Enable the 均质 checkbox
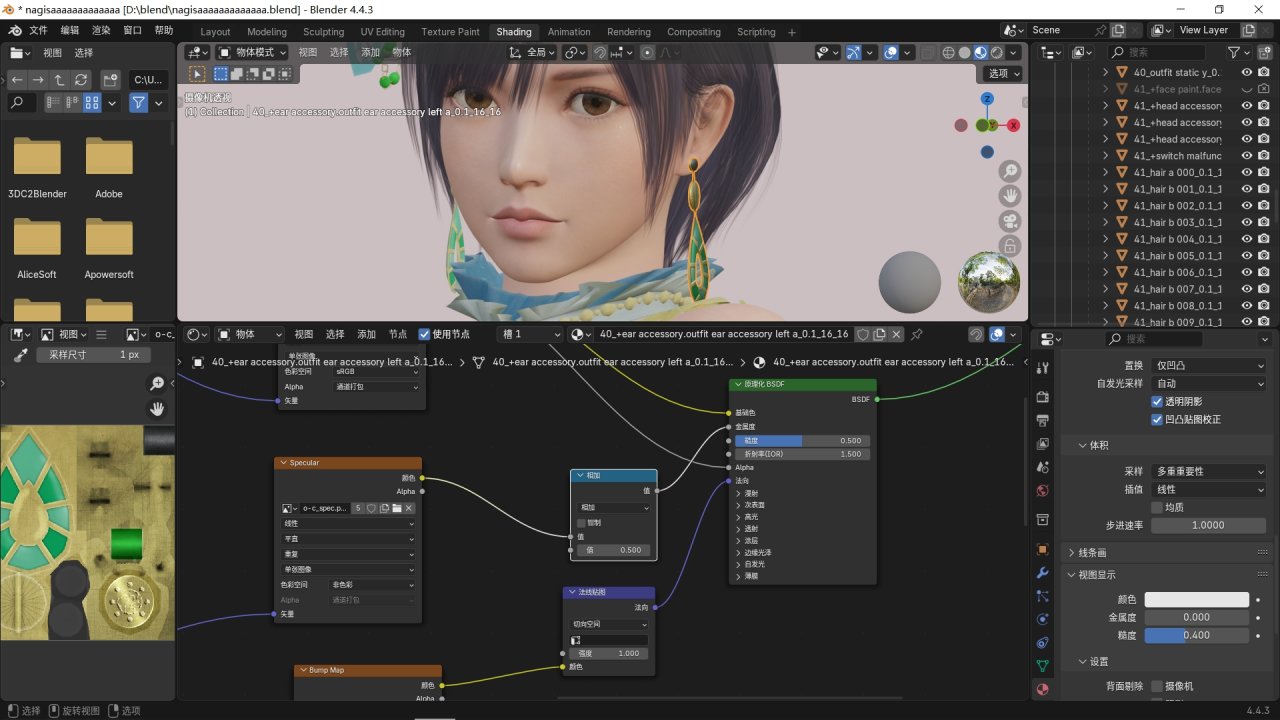Viewport: 1280px width, 720px height. pyautogui.click(x=1157, y=507)
